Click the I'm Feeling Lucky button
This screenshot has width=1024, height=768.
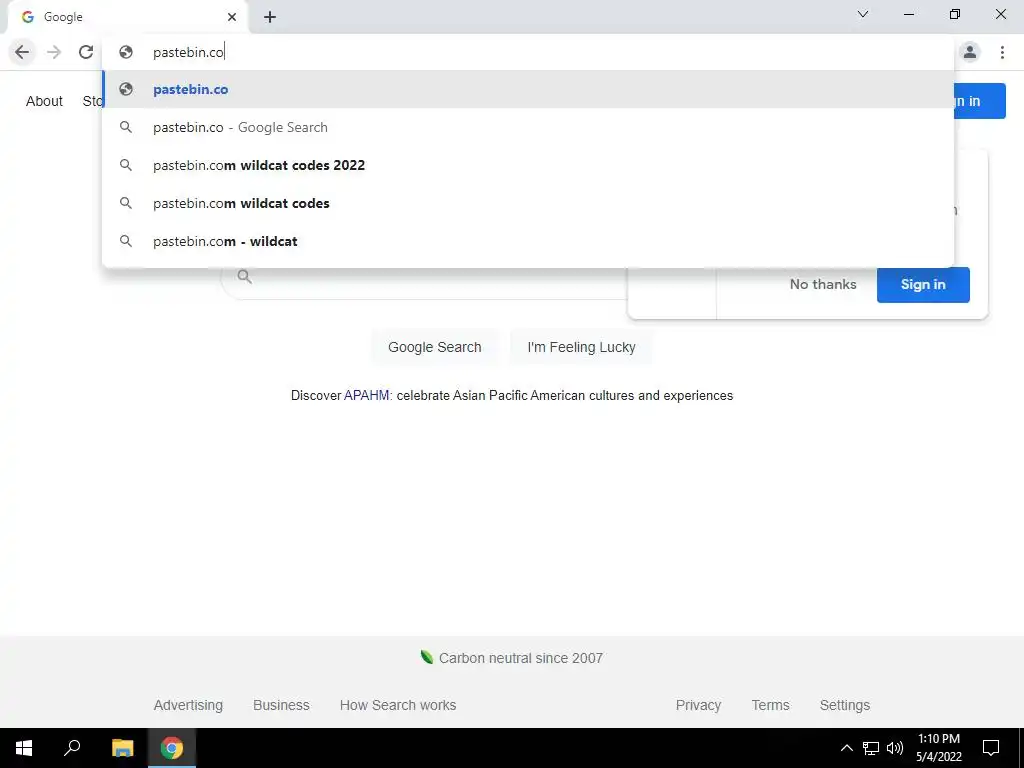pos(581,347)
